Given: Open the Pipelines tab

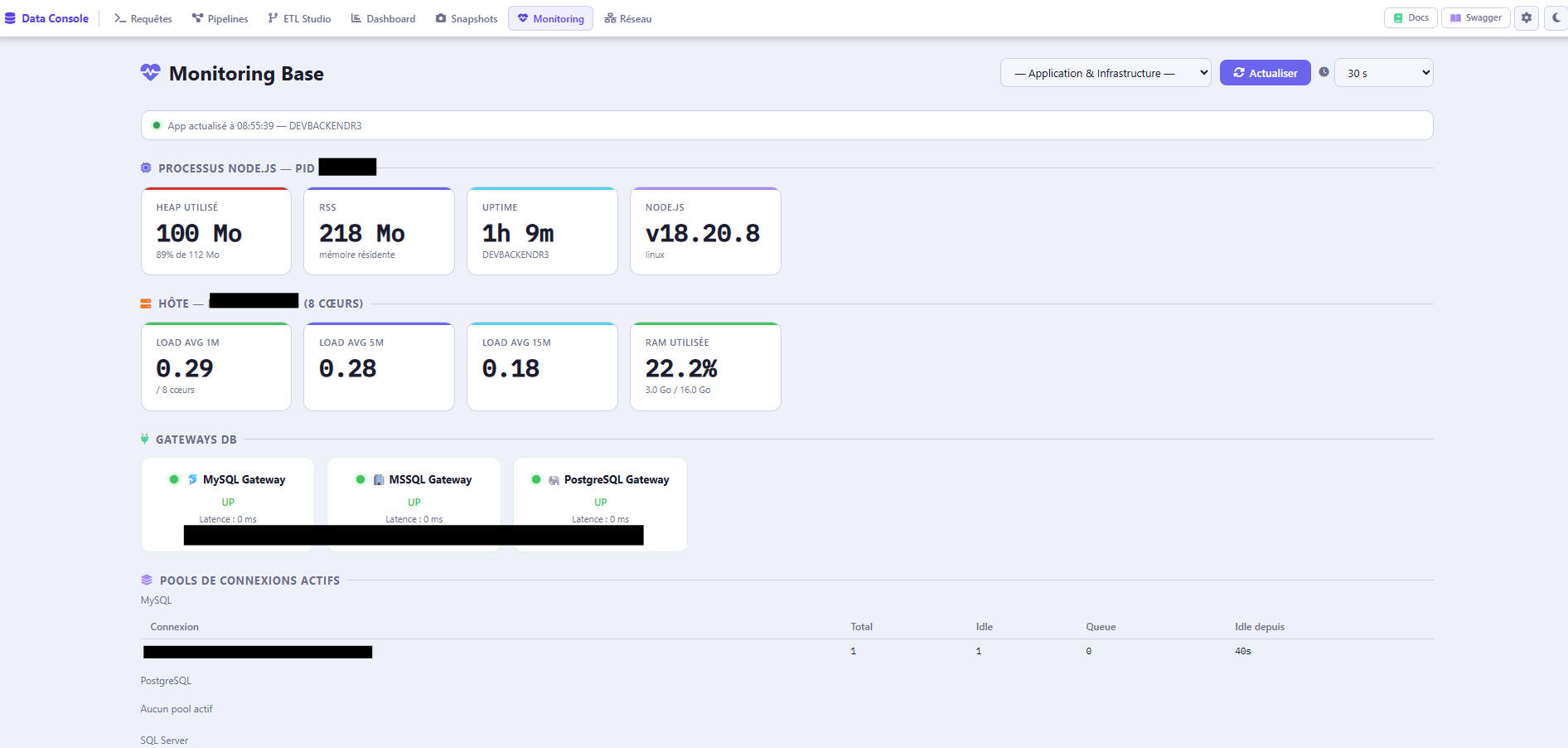Looking at the screenshot, I should (x=220, y=18).
